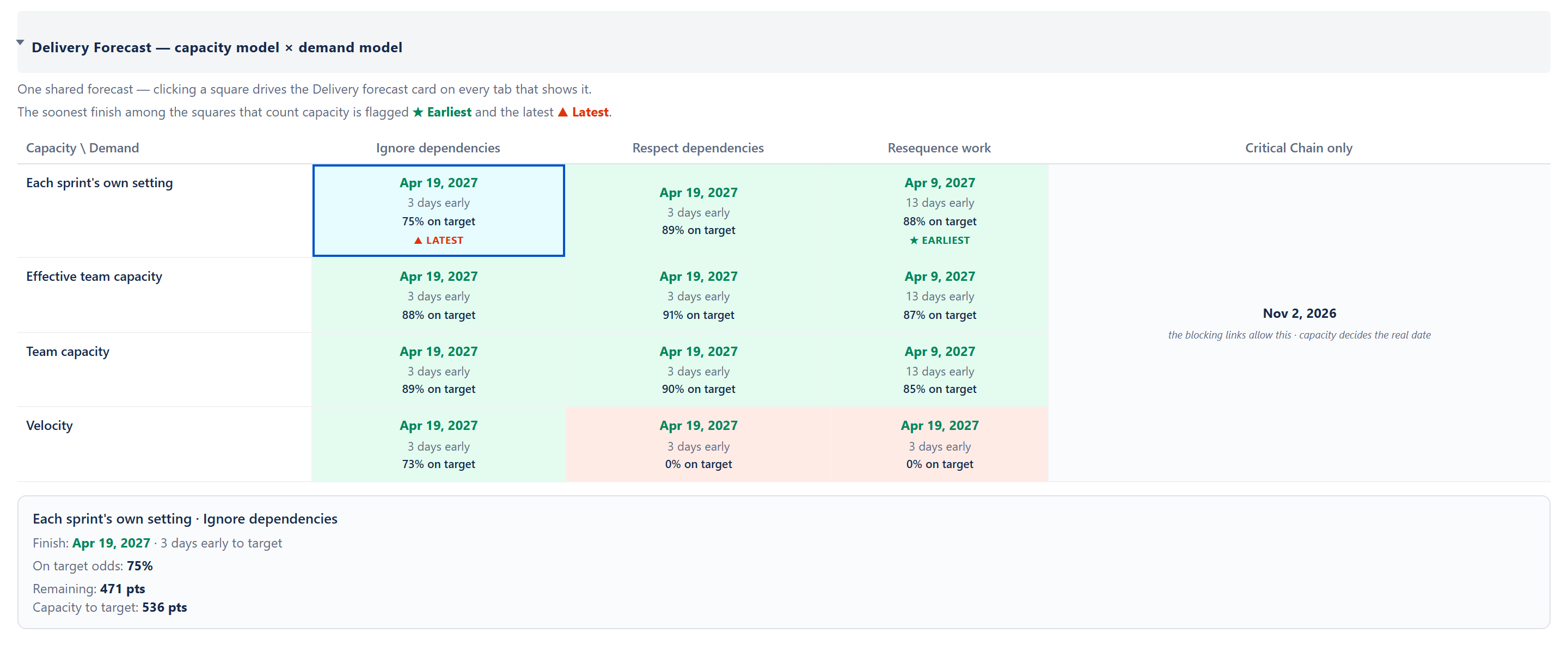Screen dimensions: 1568x652
Task: Select Effective team capacity, Ignore dependencies square
Action: (x=438, y=295)
